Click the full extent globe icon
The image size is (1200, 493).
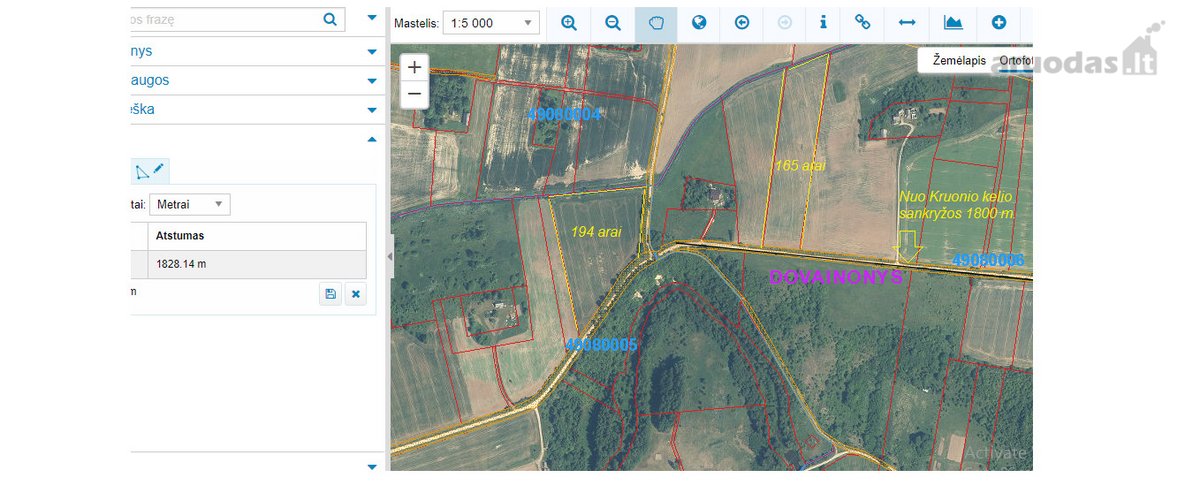point(699,23)
